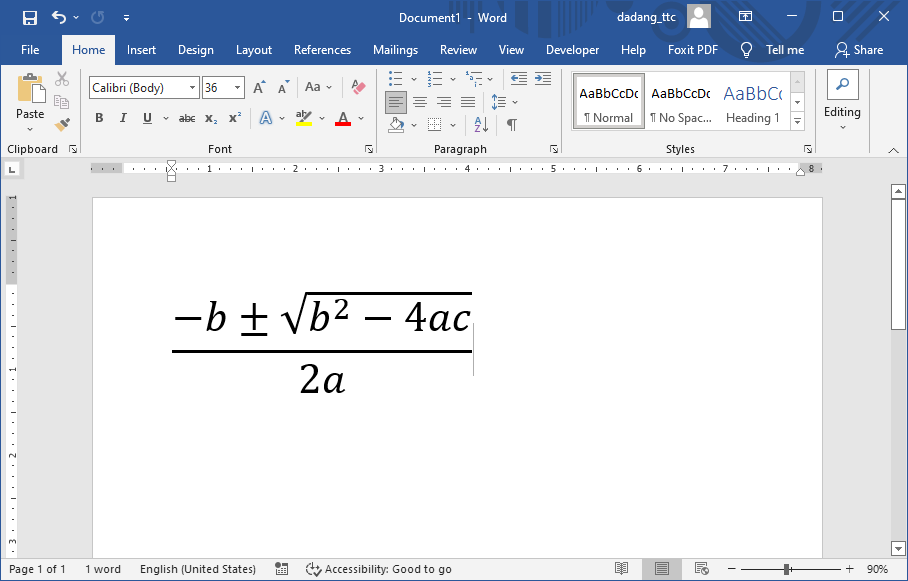Toggle bold formatting

[x=99, y=118]
